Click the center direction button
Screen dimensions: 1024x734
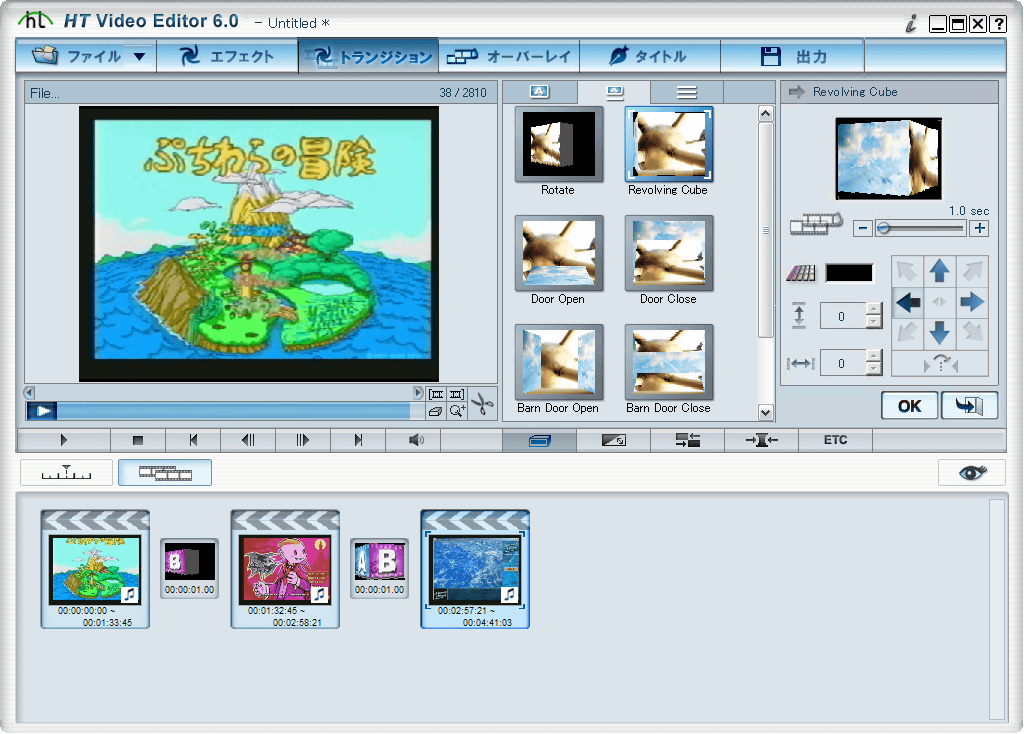click(x=940, y=302)
